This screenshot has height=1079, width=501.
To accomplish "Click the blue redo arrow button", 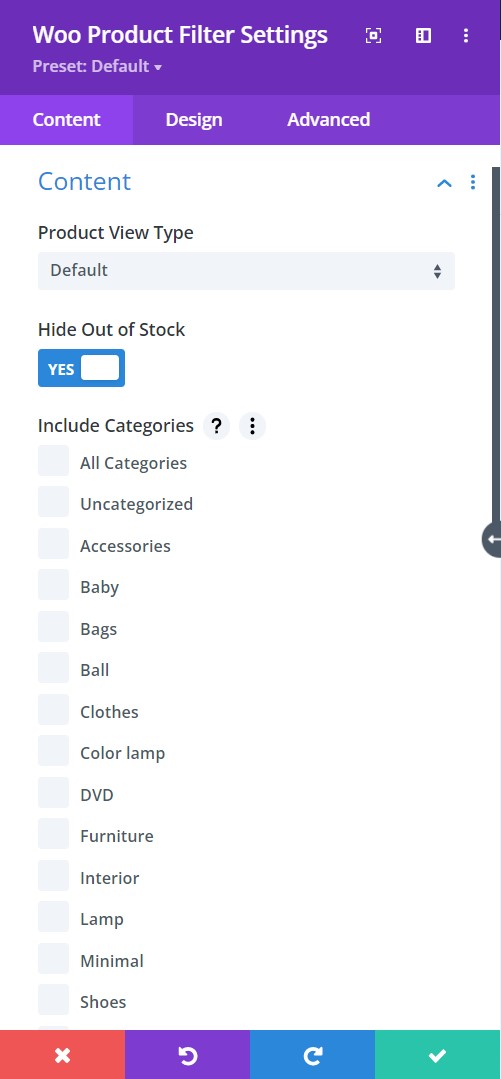I will (312, 1055).
